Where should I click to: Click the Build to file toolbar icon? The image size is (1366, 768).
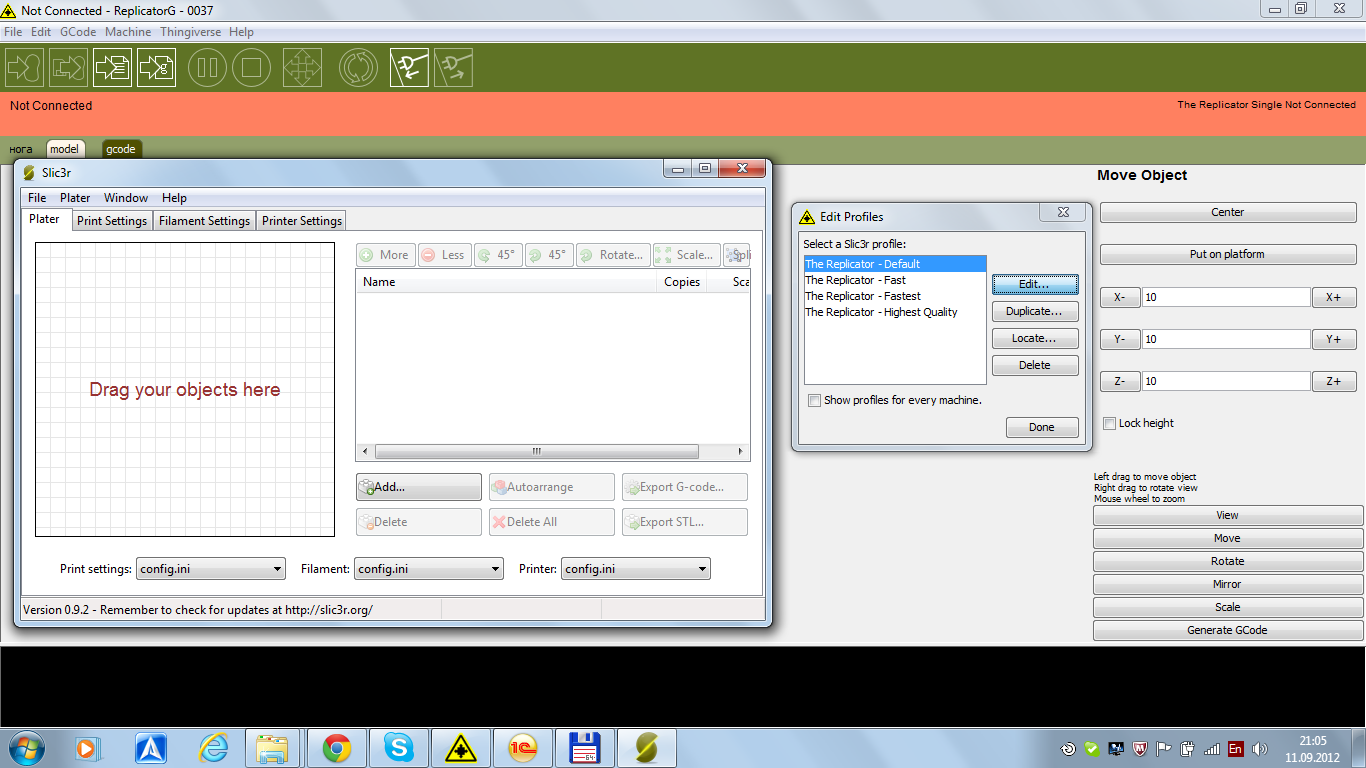point(112,68)
